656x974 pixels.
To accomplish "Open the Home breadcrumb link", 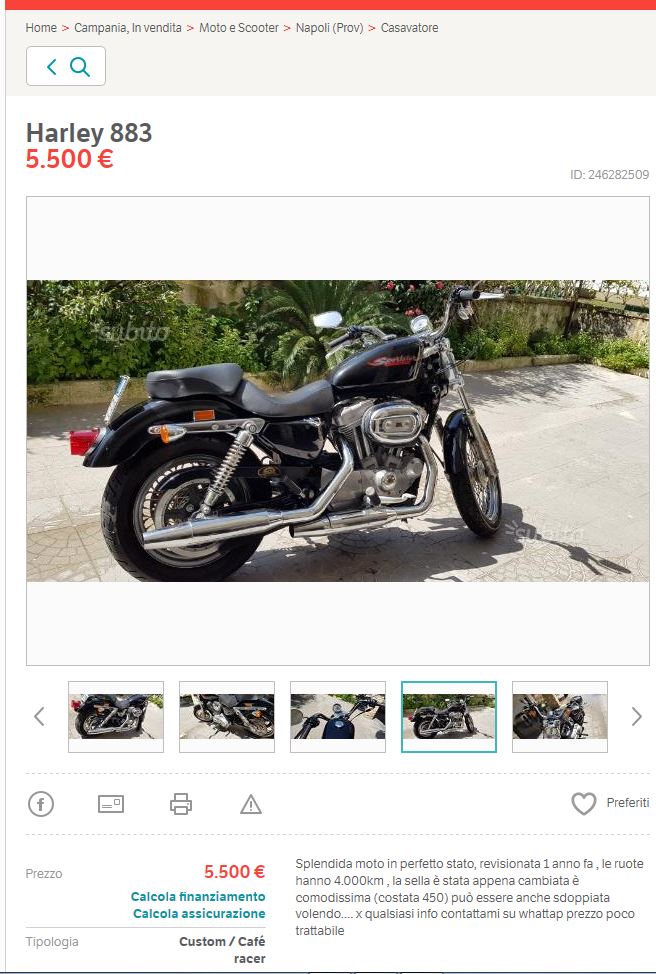I will click(x=41, y=28).
